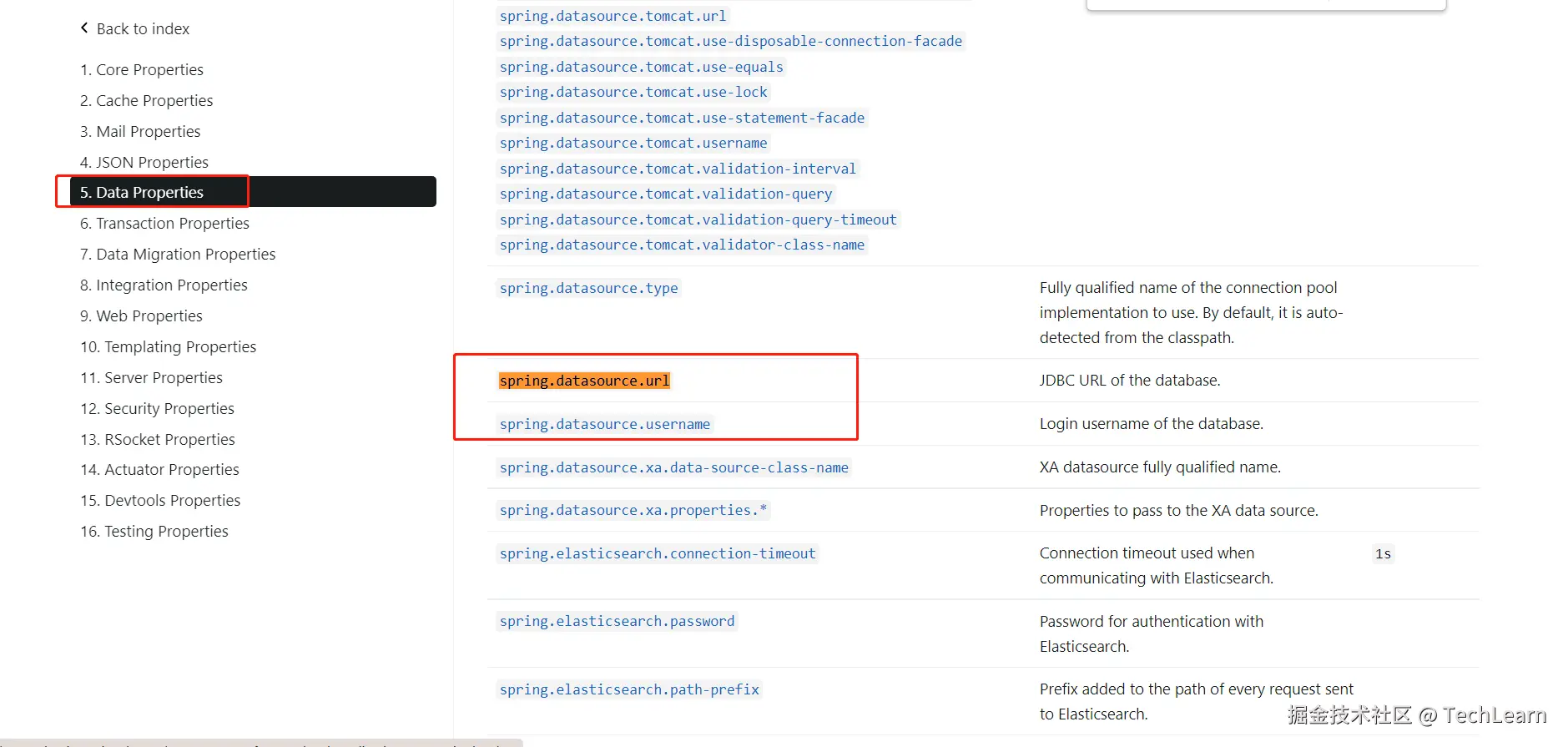Open Cache Properties section

(147, 100)
